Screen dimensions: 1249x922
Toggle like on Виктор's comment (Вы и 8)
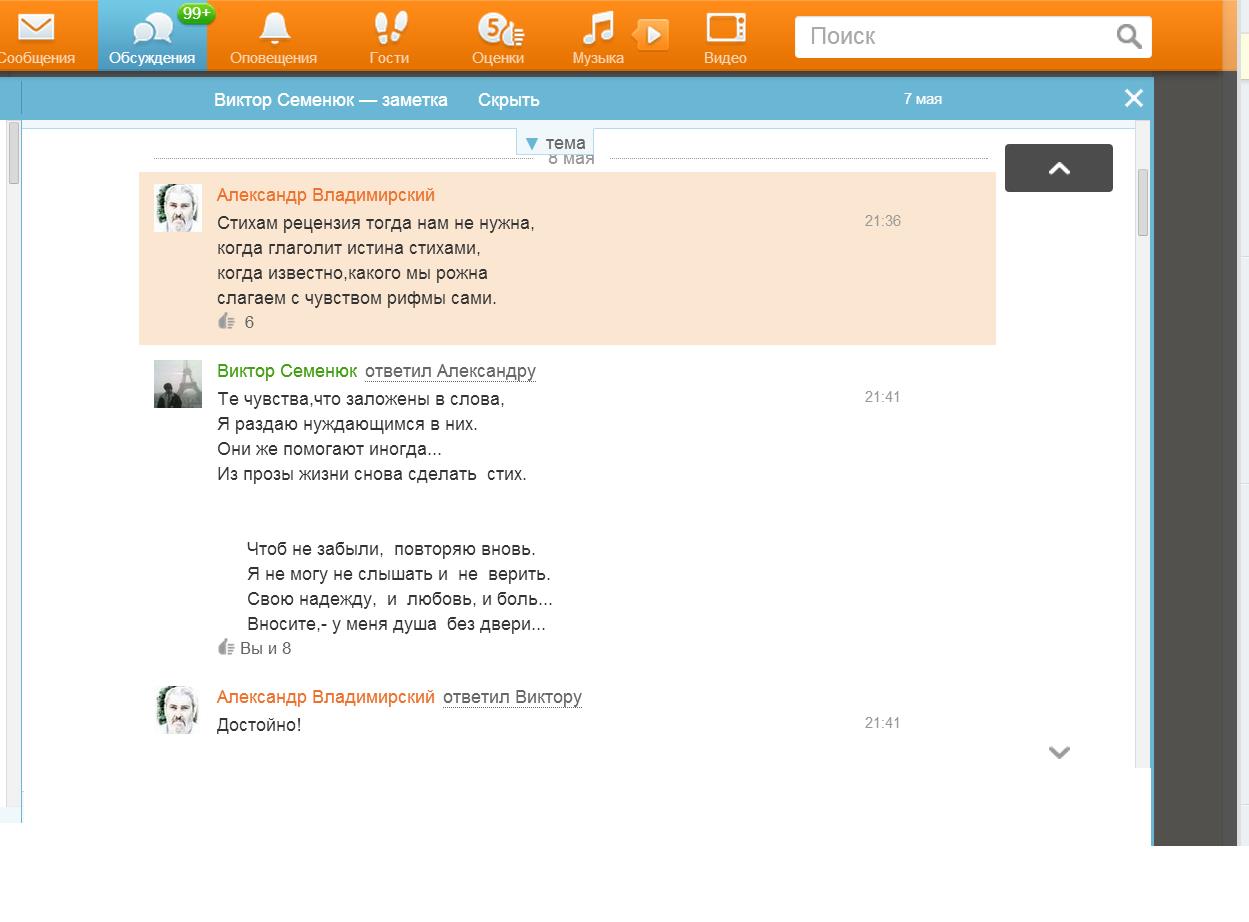click(x=226, y=647)
